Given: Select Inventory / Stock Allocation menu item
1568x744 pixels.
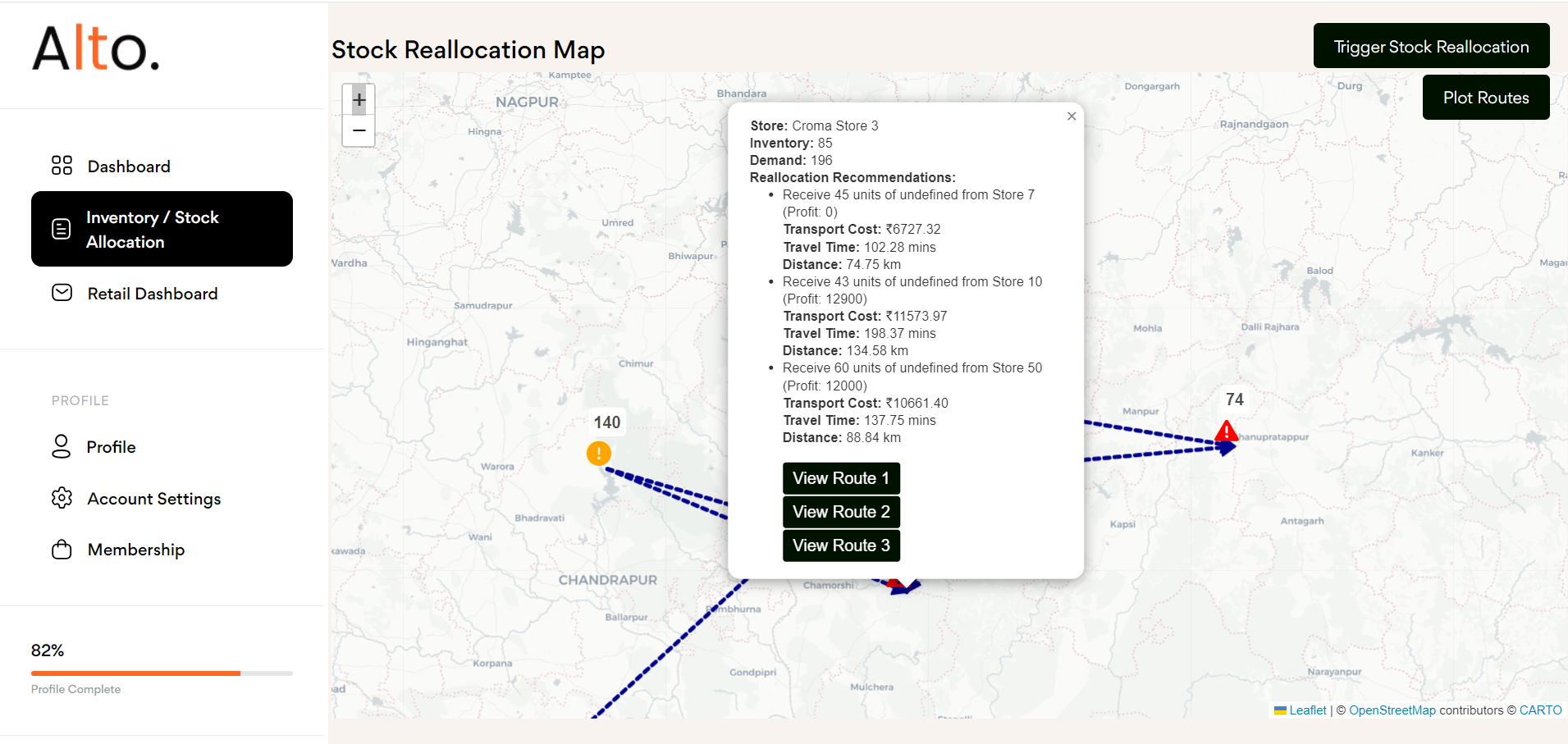Looking at the screenshot, I should [x=162, y=229].
